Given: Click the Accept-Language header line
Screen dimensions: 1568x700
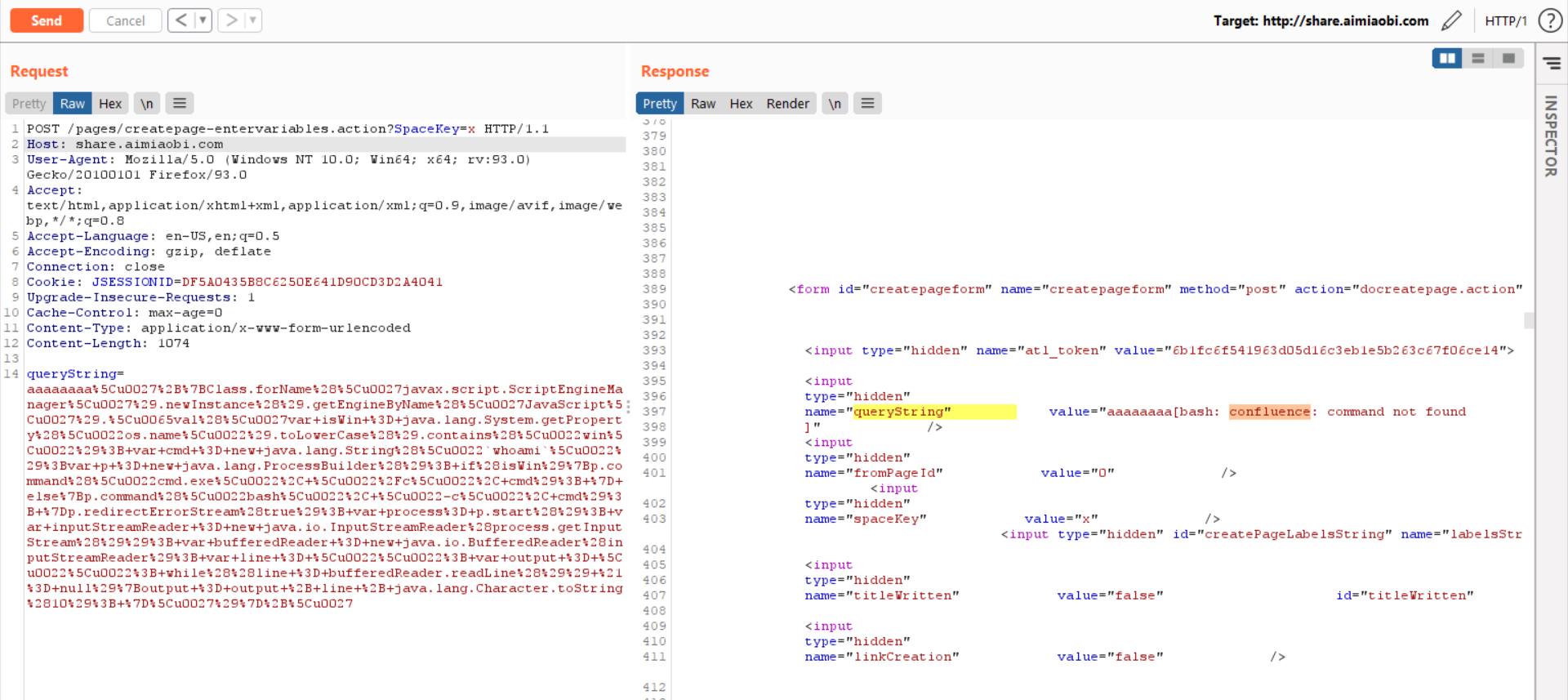Looking at the screenshot, I should (x=153, y=236).
